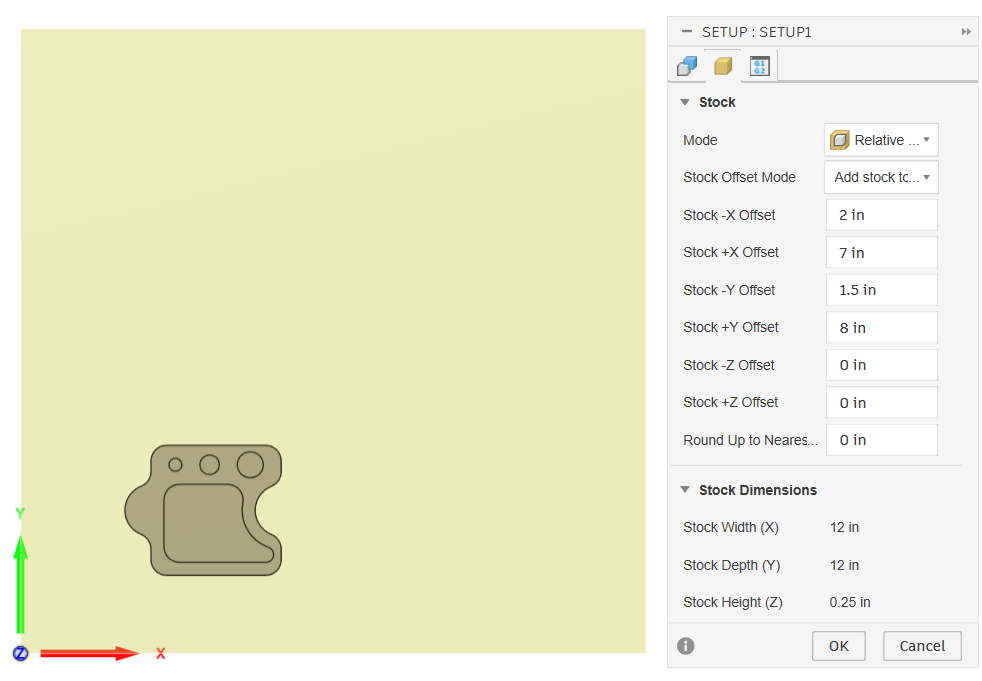This screenshot has height=681, width=982.
Task: Click the blue Z origin marker in the viewport
Action: (x=21, y=653)
